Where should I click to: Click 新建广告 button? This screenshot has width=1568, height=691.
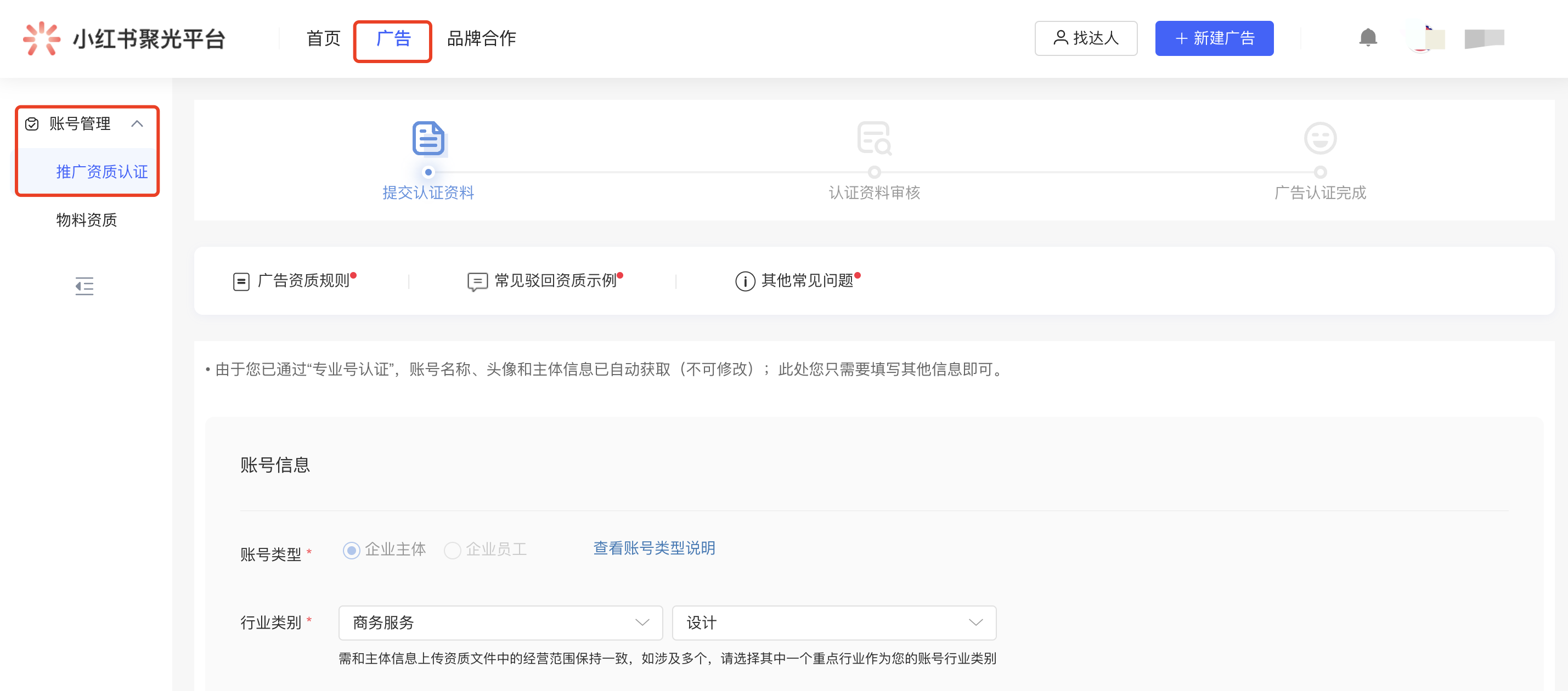pos(1212,38)
